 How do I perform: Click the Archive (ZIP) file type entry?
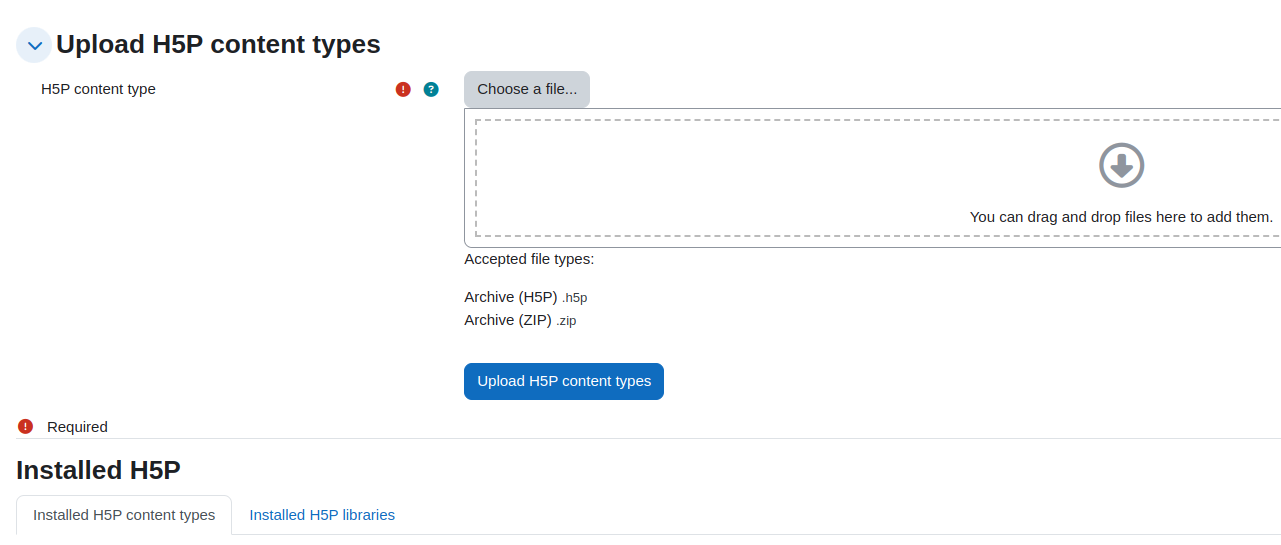pos(520,320)
